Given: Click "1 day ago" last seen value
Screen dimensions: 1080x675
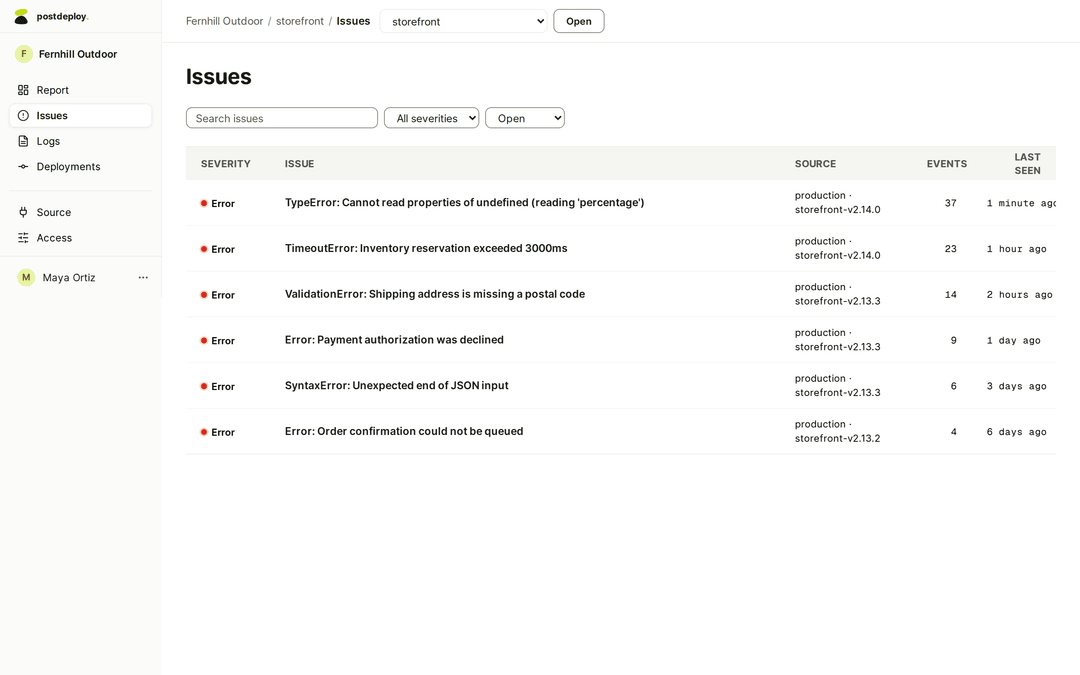Looking at the screenshot, I should click(x=1013, y=341).
